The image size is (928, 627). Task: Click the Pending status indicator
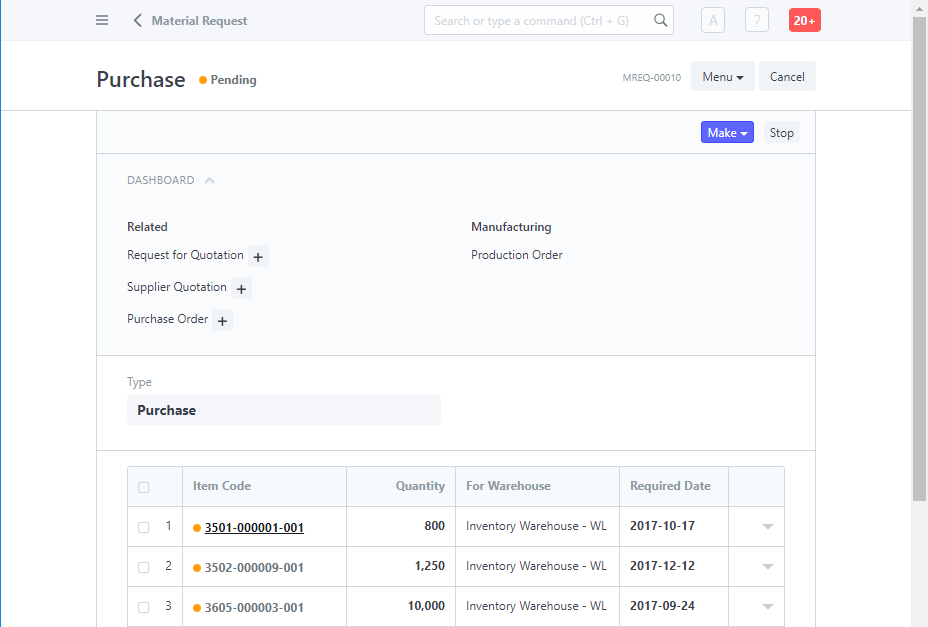228,80
